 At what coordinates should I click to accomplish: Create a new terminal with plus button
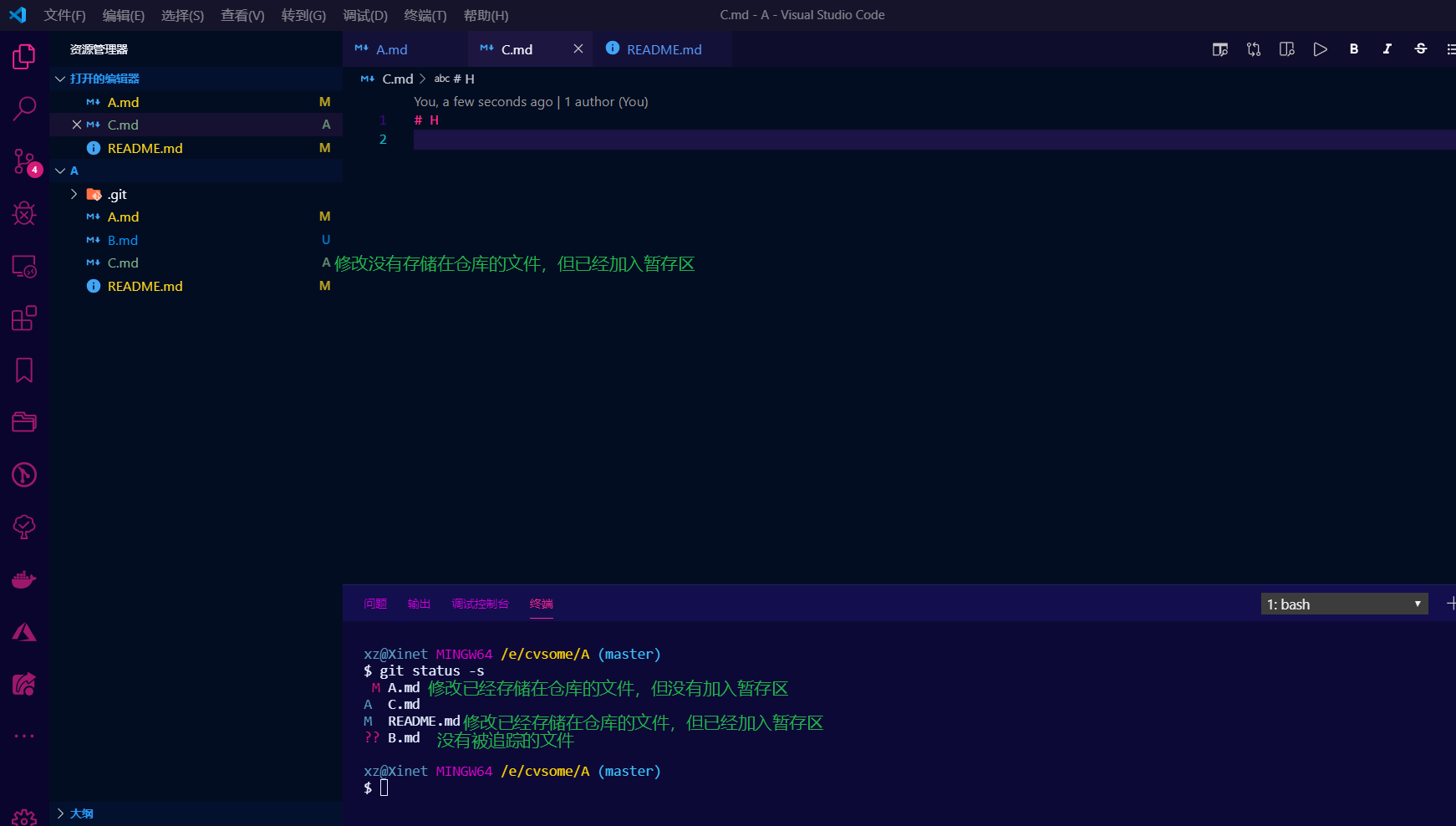coord(1451,604)
